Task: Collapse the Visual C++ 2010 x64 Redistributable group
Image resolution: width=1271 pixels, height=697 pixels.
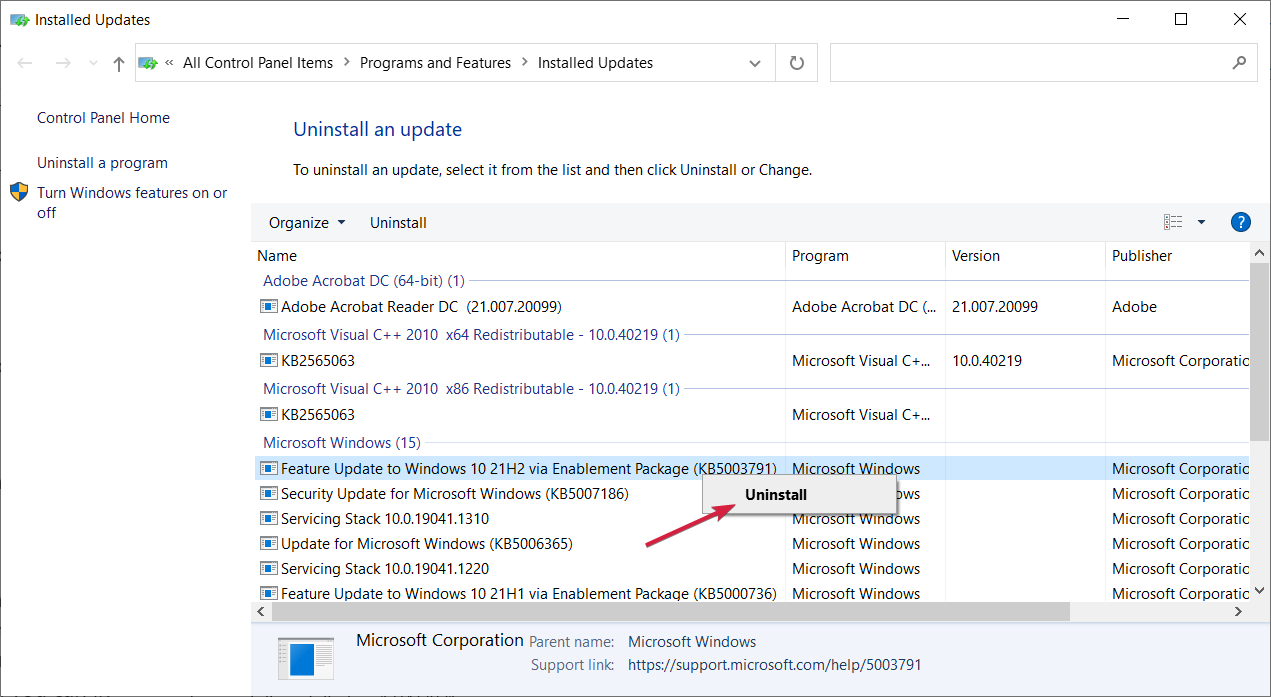Action: (471, 335)
